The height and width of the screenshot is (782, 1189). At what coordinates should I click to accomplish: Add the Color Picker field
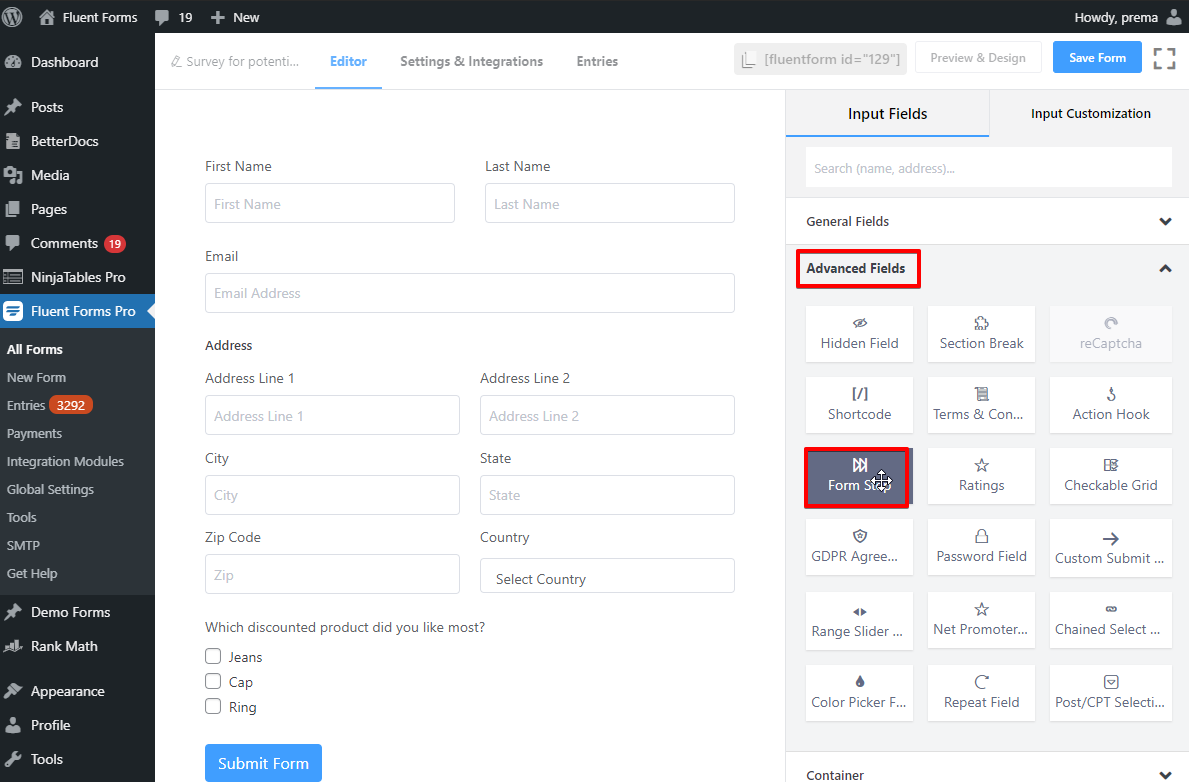pos(859,693)
